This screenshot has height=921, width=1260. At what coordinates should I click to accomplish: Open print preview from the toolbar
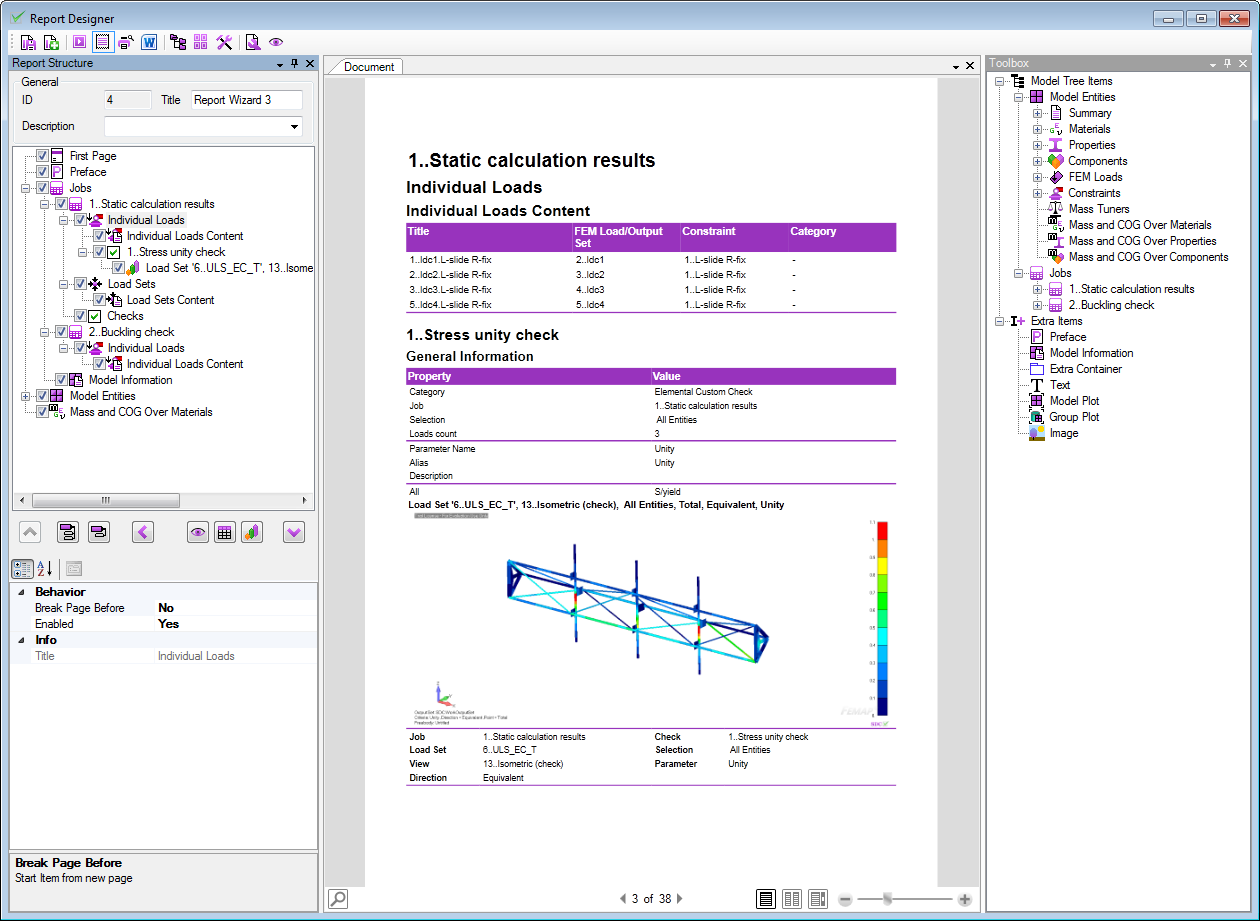(x=126, y=42)
